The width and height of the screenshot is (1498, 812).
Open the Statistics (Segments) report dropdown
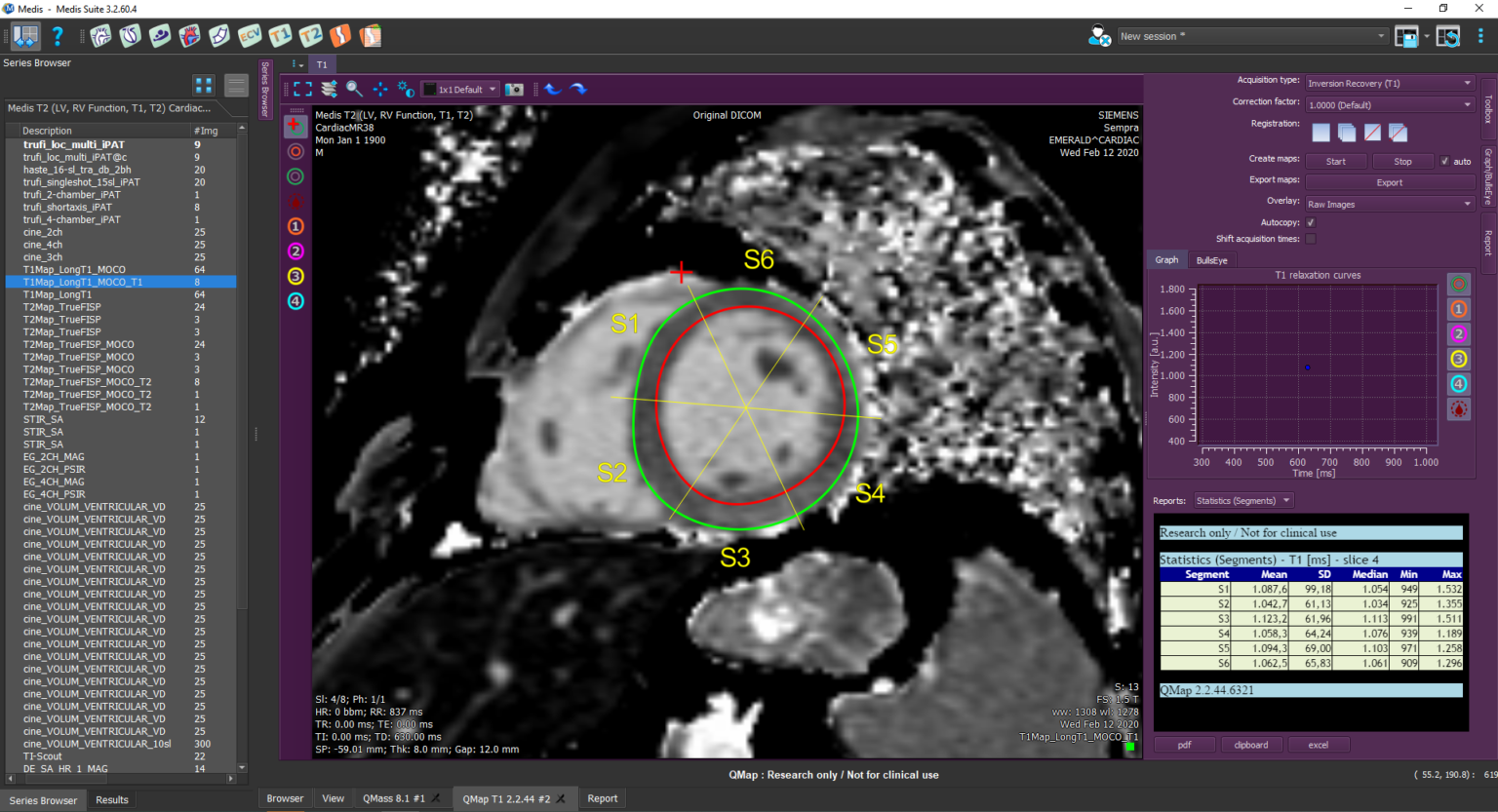click(1243, 500)
